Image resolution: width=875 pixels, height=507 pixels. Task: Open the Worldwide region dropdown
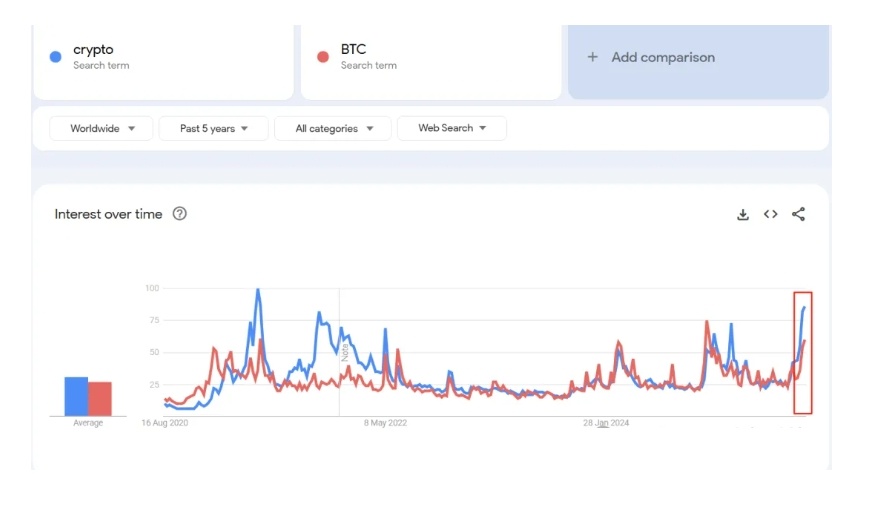tap(103, 128)
